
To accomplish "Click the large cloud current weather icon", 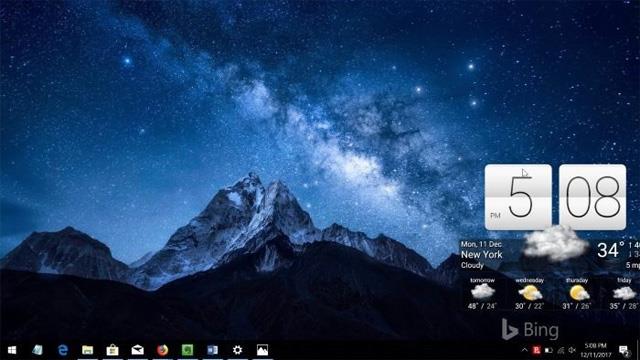I will coord(556,244).
